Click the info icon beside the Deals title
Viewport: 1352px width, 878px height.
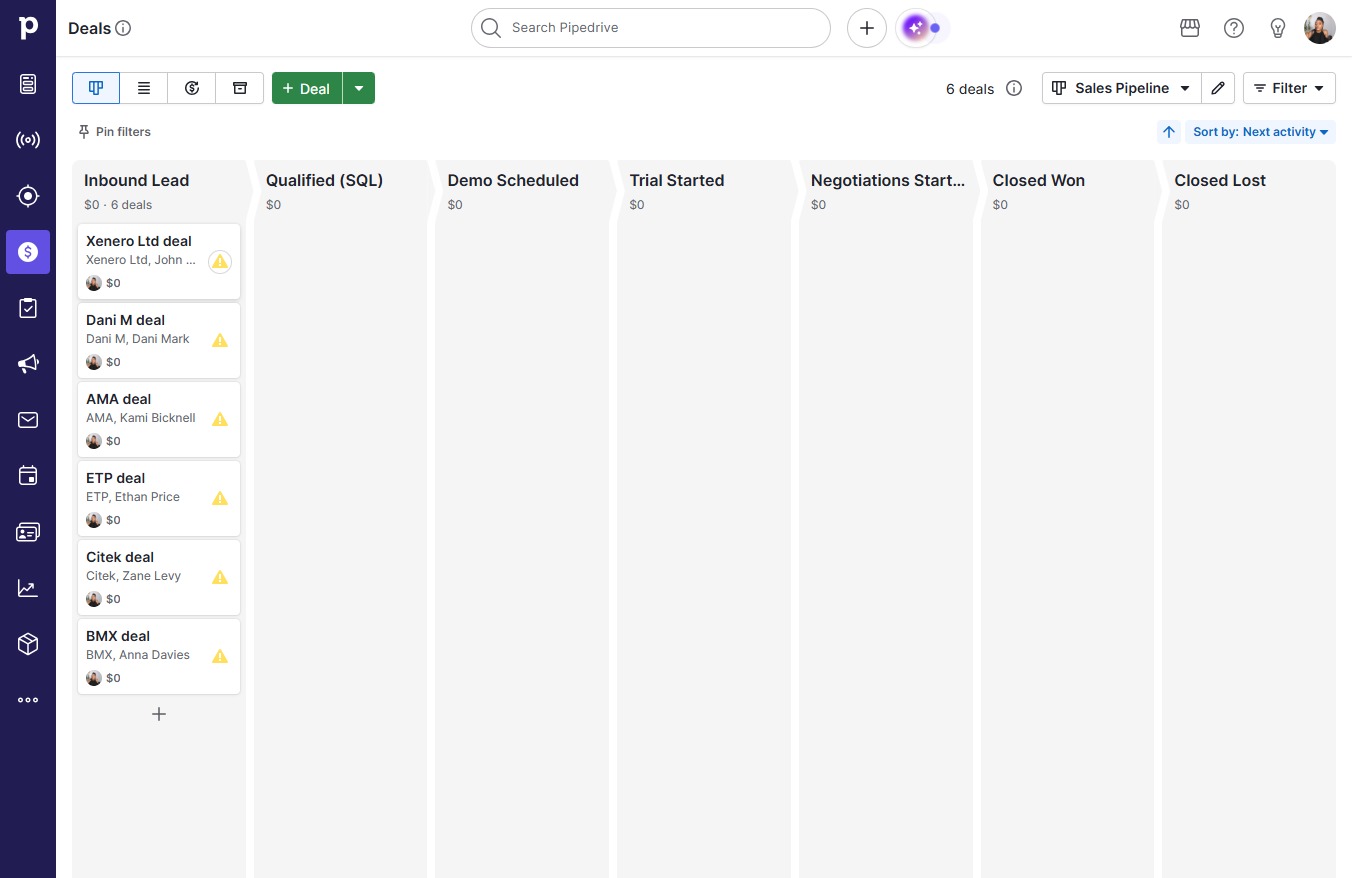pyautogui.click(x=124, y=28)
